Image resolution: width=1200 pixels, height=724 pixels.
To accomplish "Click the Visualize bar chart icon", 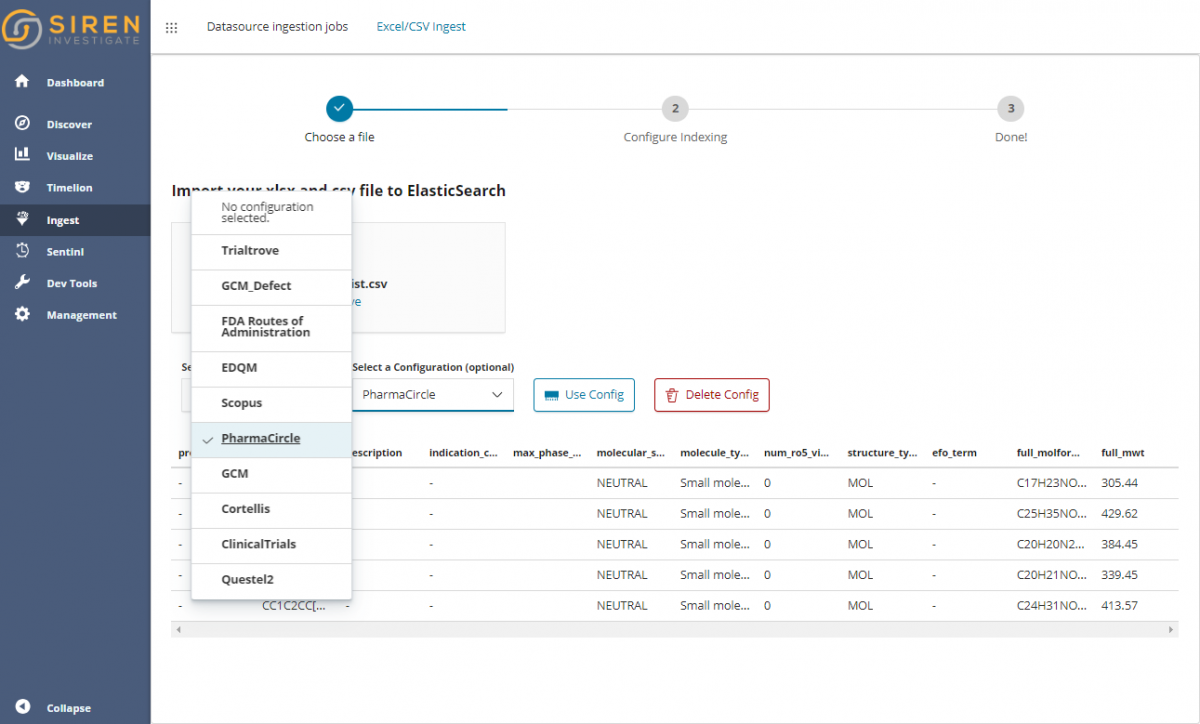I will (x=22, y=155).
